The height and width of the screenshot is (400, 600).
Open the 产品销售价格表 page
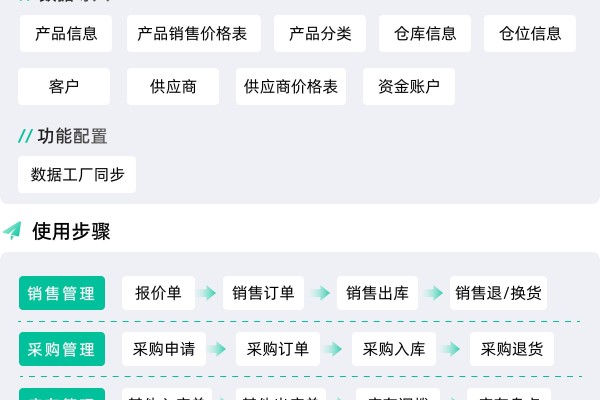194,34
